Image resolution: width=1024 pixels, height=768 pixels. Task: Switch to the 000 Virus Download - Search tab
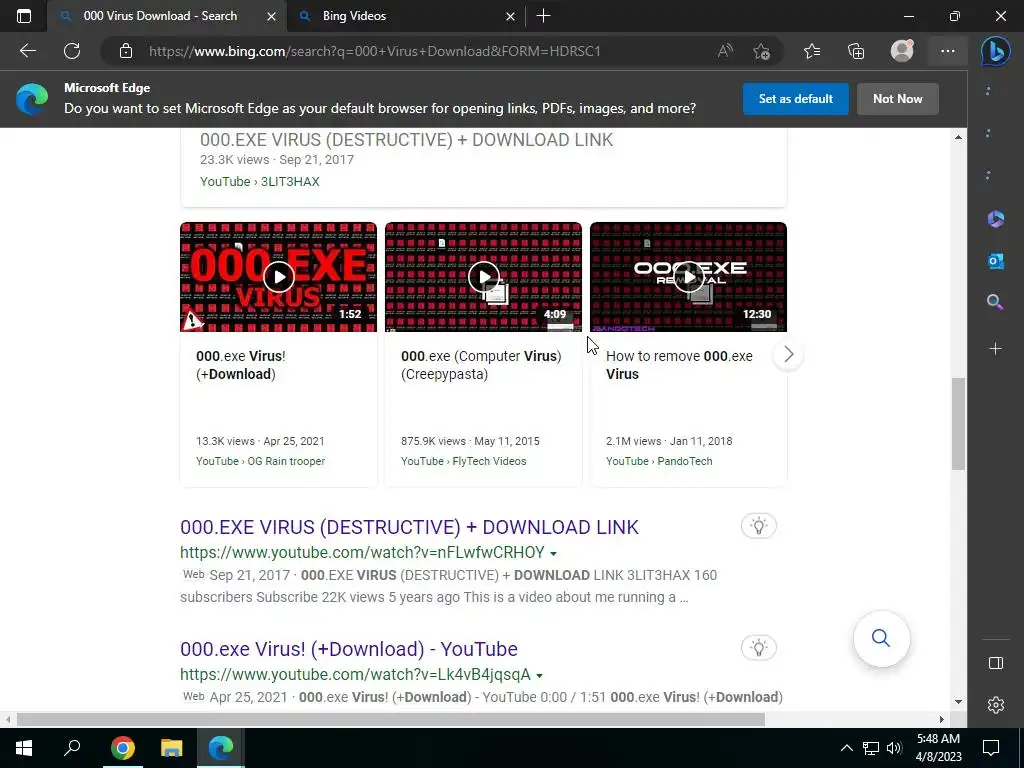(x=160, y=16)
